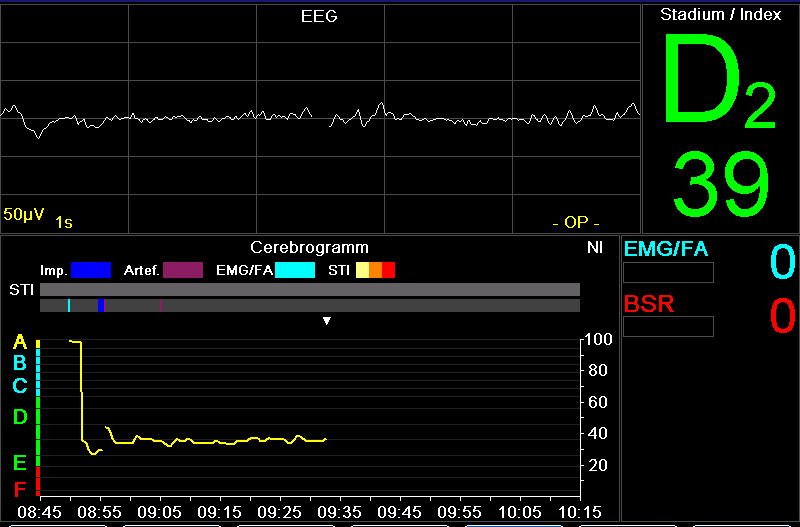Click the Cerebrogramm panel title
This screenshot has height=527, width=800.
tap(309, 247)
